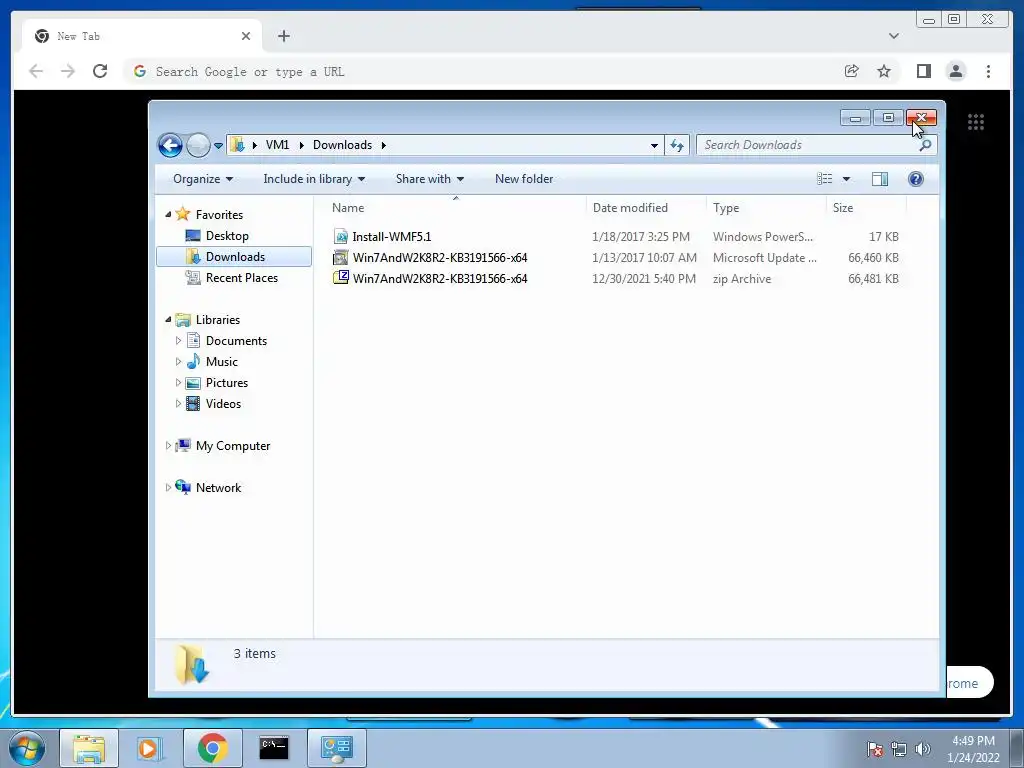Viewport: 1024px width, 768px height.
Task: Click Explorer's greyed forward arrow button
Action: [198, 145]
